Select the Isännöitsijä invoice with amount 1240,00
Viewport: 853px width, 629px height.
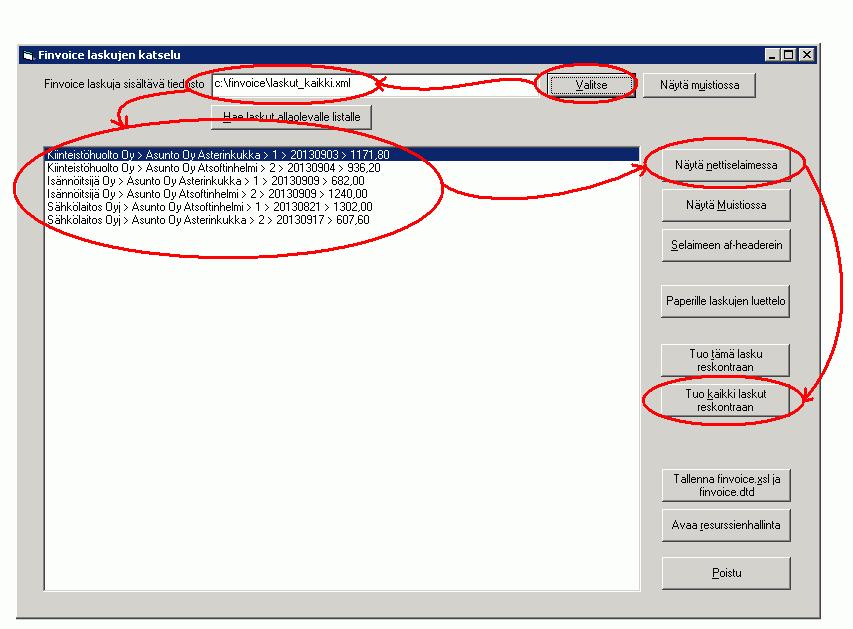(207, 194)
